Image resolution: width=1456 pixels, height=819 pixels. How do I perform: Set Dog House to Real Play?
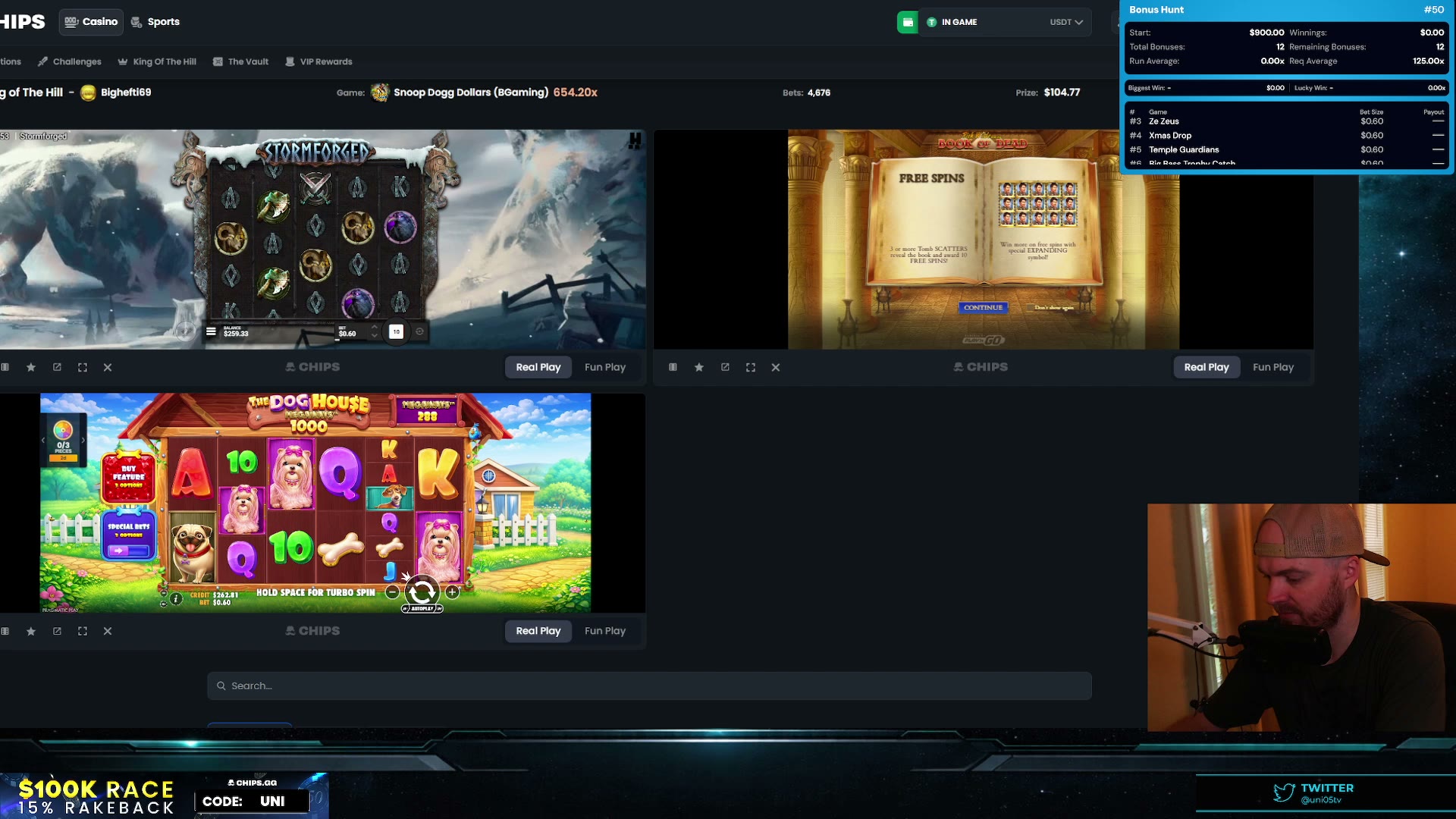(538, 631)
